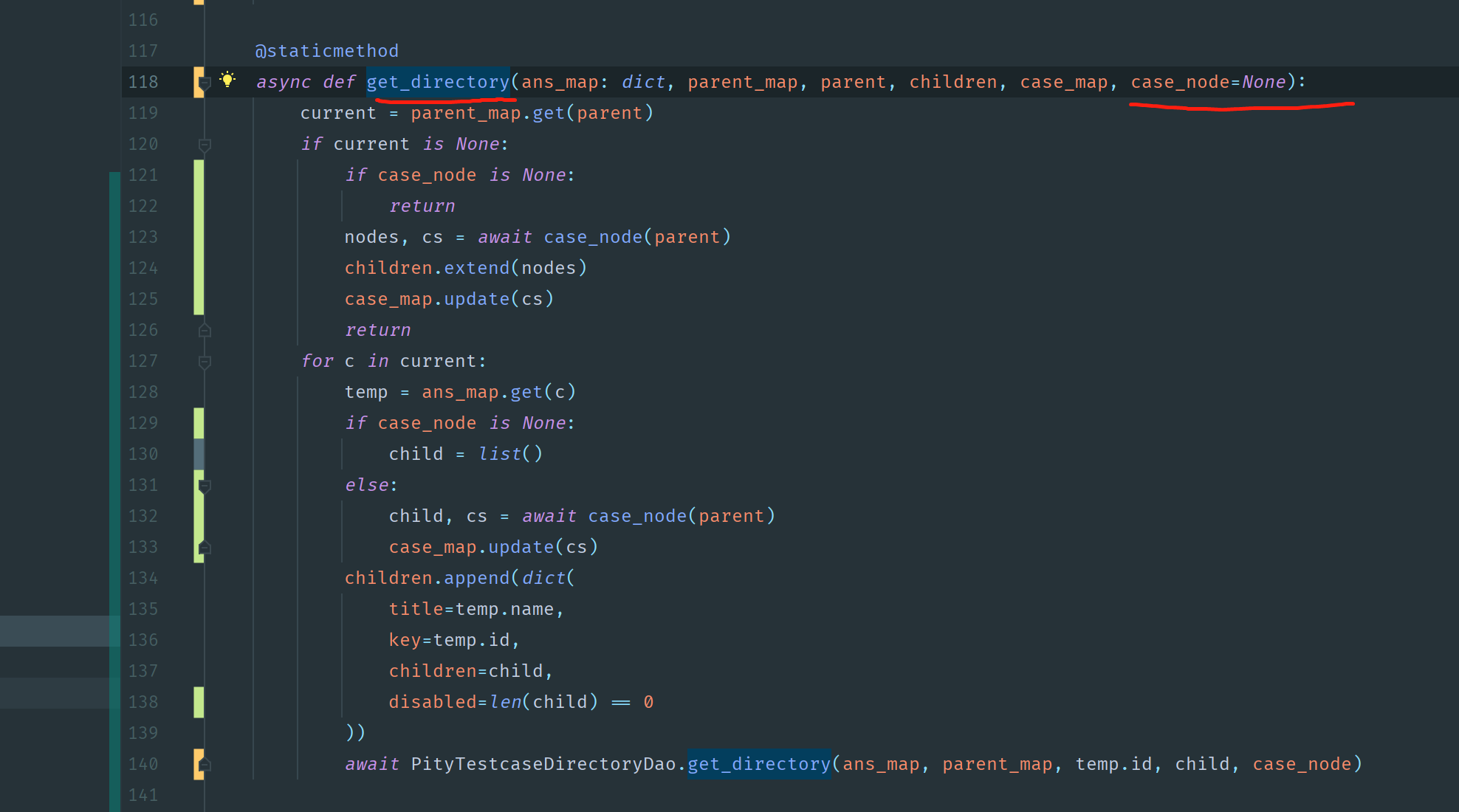The width and height of the screenshot is (1459, 812).
Task: Click 'nodes, cs = await case_node(parent)' on line 123
Action: pyautogui.click(x=538, y=237)
